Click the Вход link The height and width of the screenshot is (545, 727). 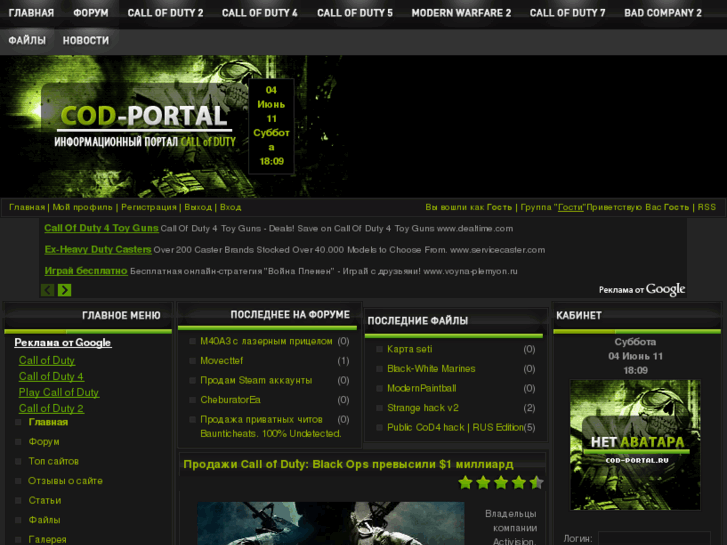point(230,207)
